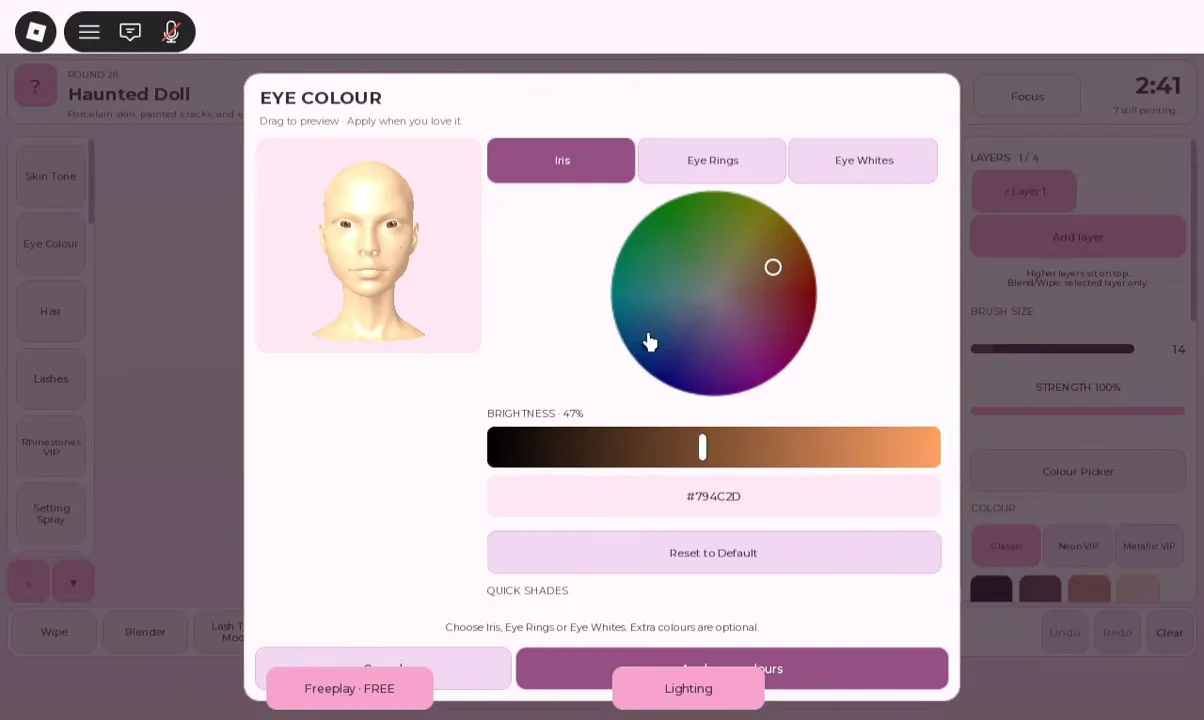The width and height of the screenshot is (1204, 720).
Task: Click the down arrow below sidebar
Action: [73, 583]
